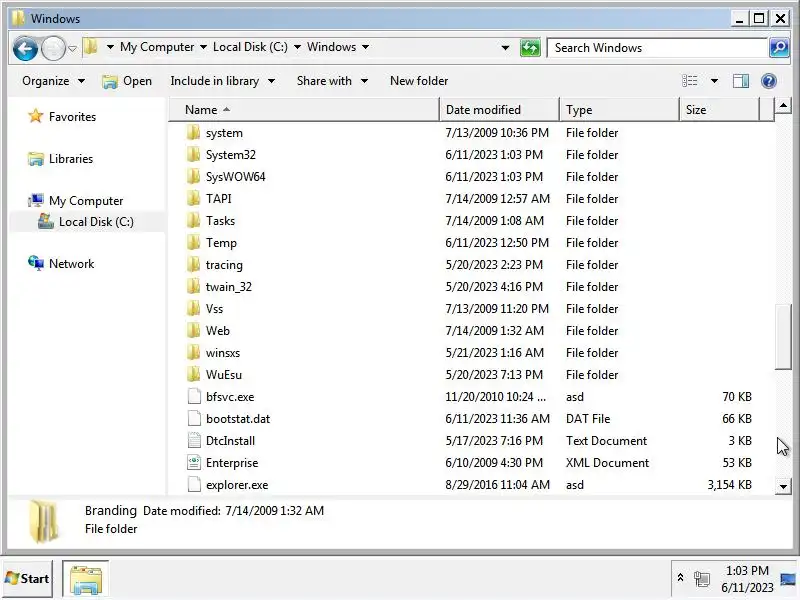Viewport: 800px width, 600px height.
Task: Expand the Windows breadcrumb arrow
Action: point(365,47)
